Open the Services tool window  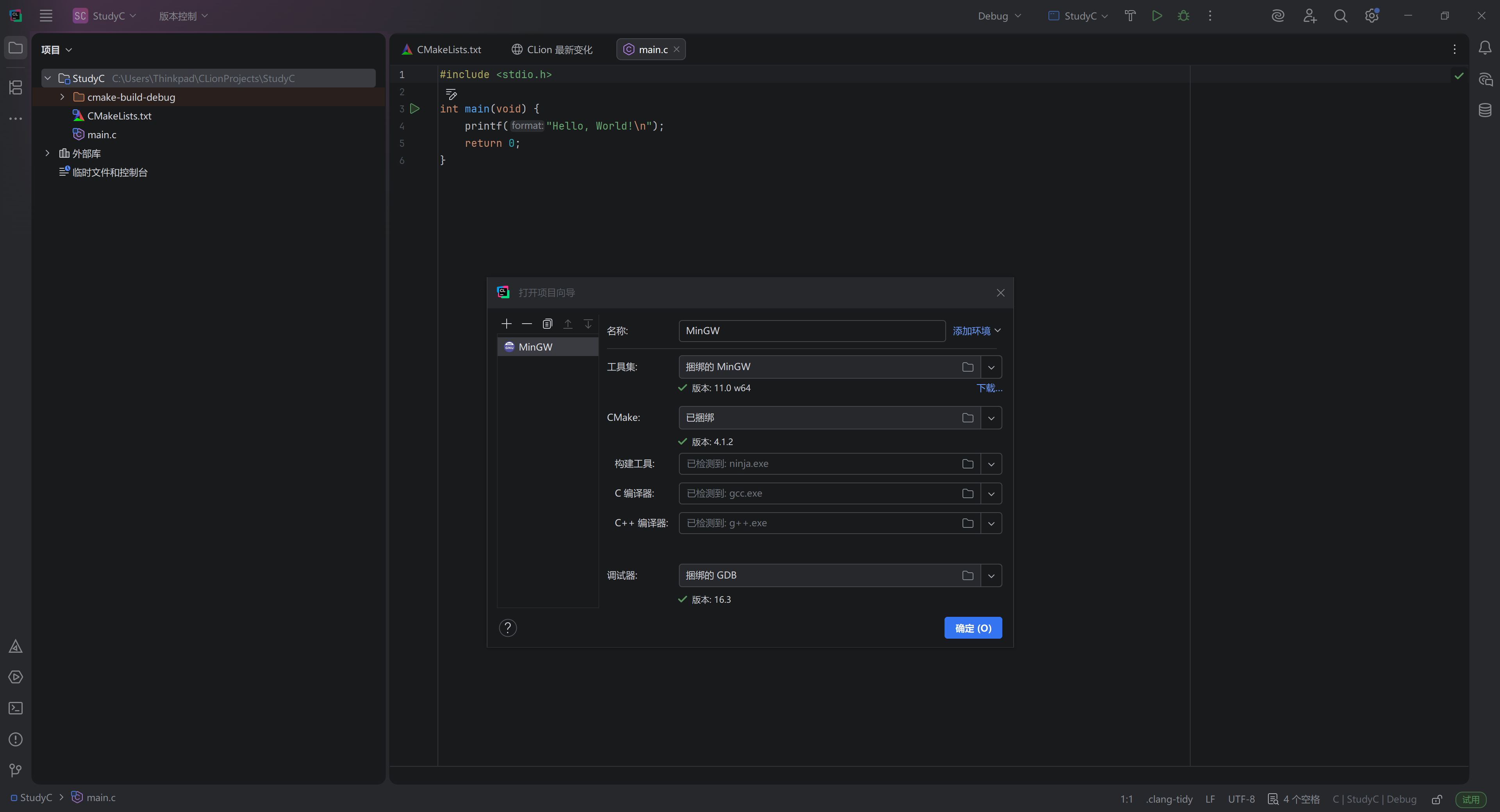coord(16,677)
